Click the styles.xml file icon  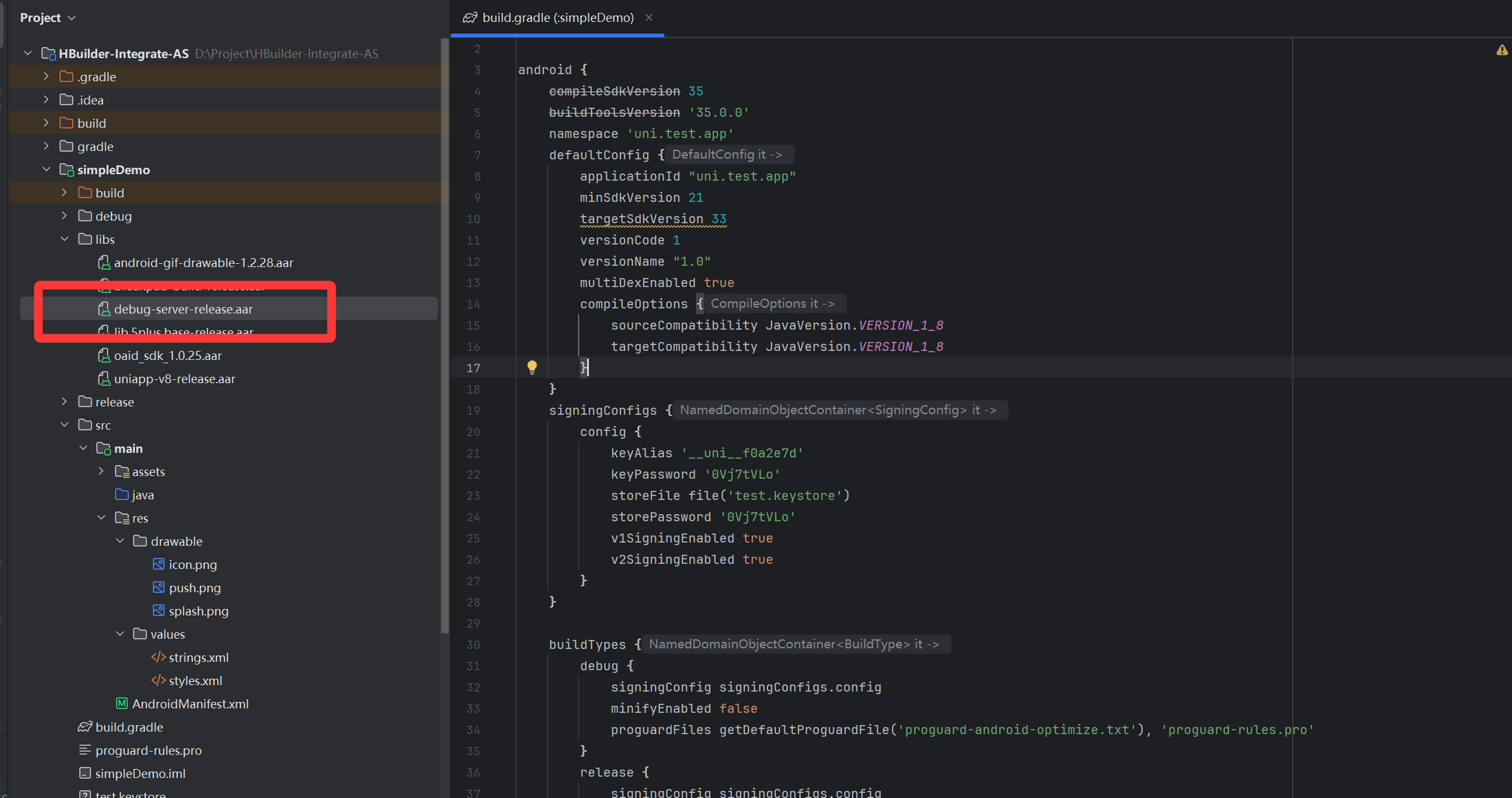158,680
